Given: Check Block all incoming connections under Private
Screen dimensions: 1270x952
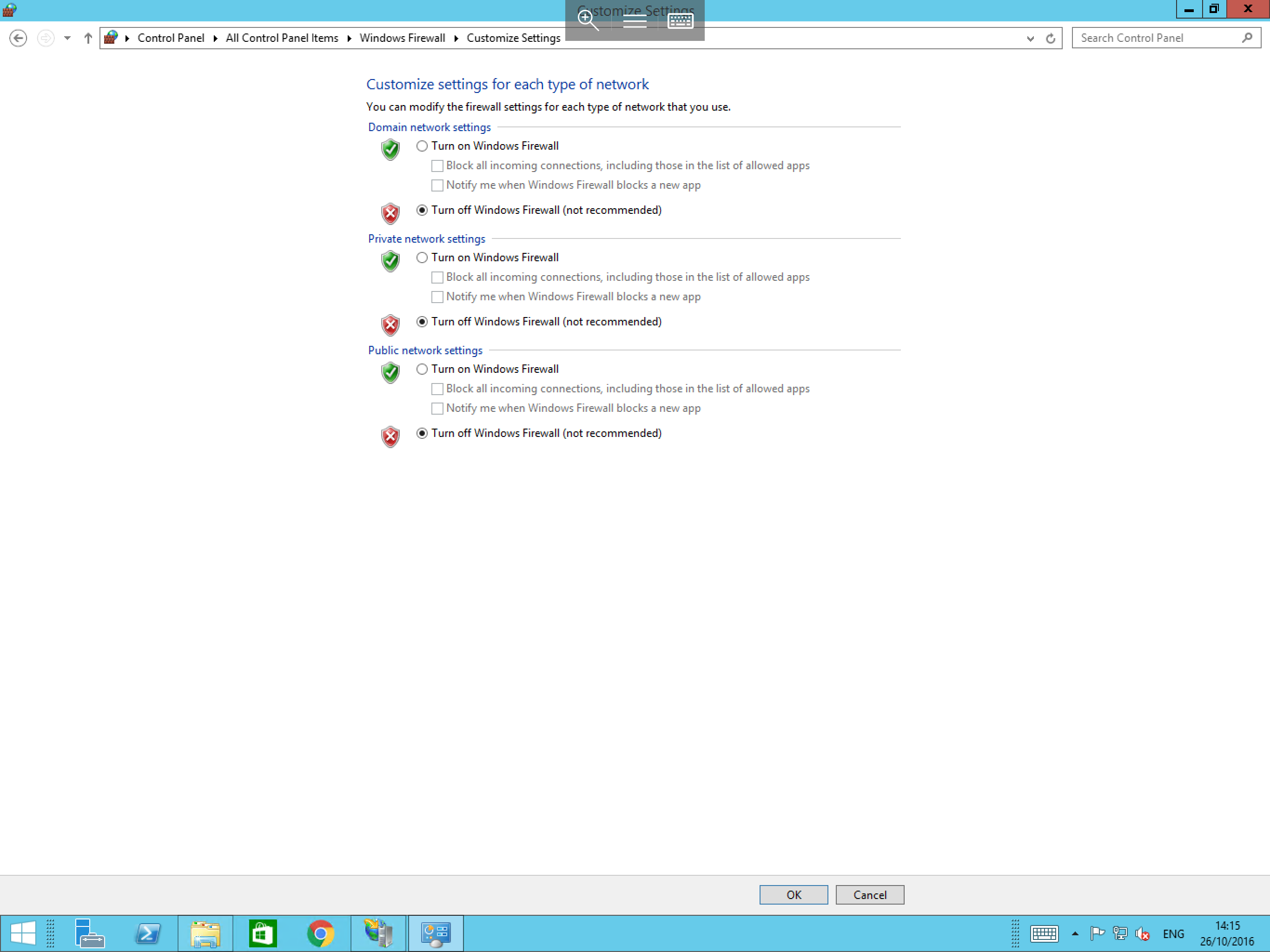Looking at the screenshot, I should coord(437,278).
